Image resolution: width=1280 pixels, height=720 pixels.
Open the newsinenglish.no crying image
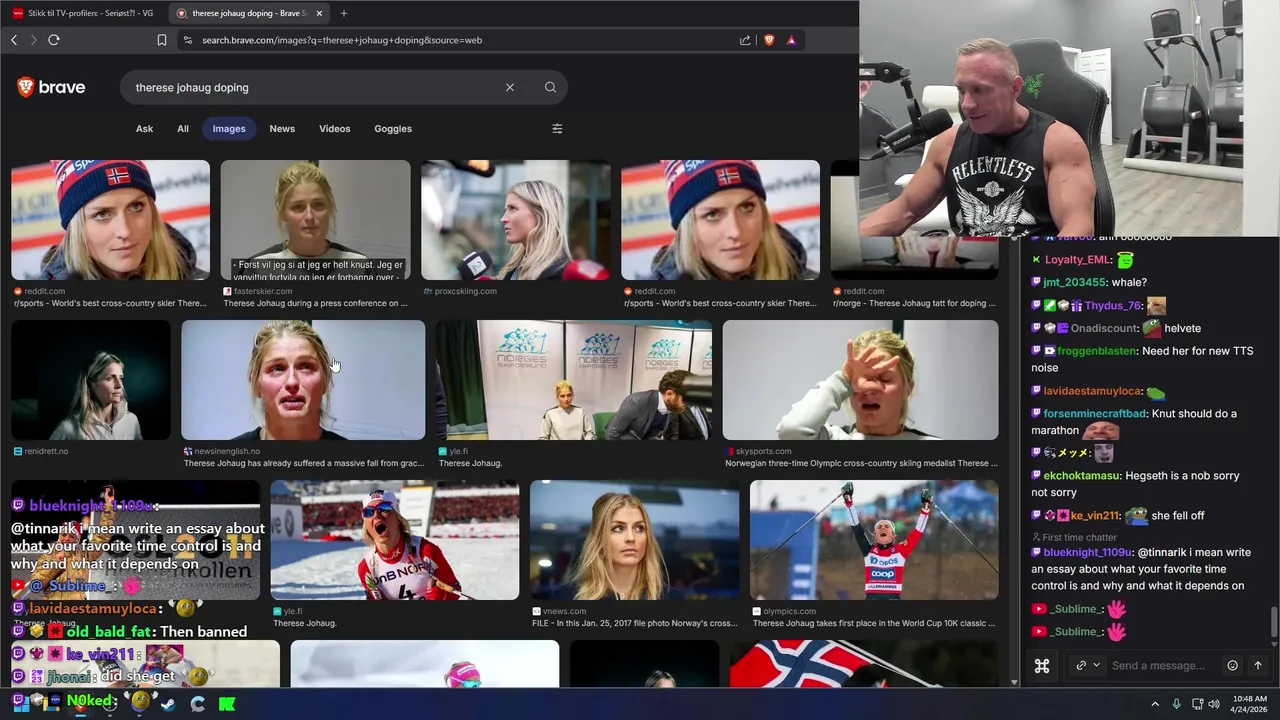(x=303, y=380)
